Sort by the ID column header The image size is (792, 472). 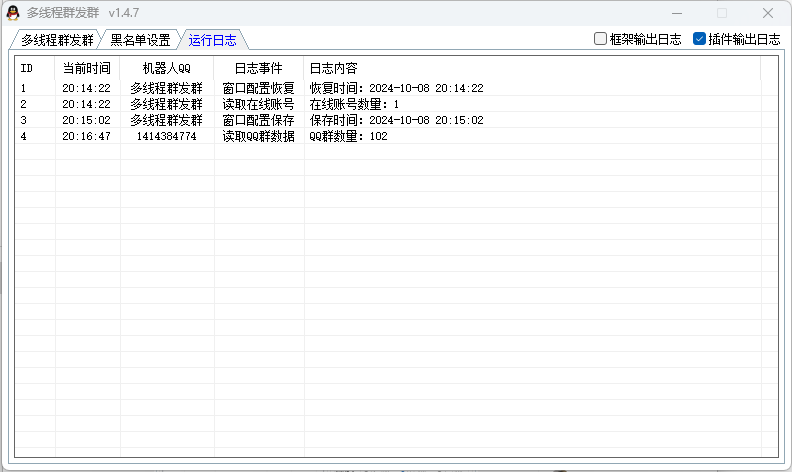point(27,68)
